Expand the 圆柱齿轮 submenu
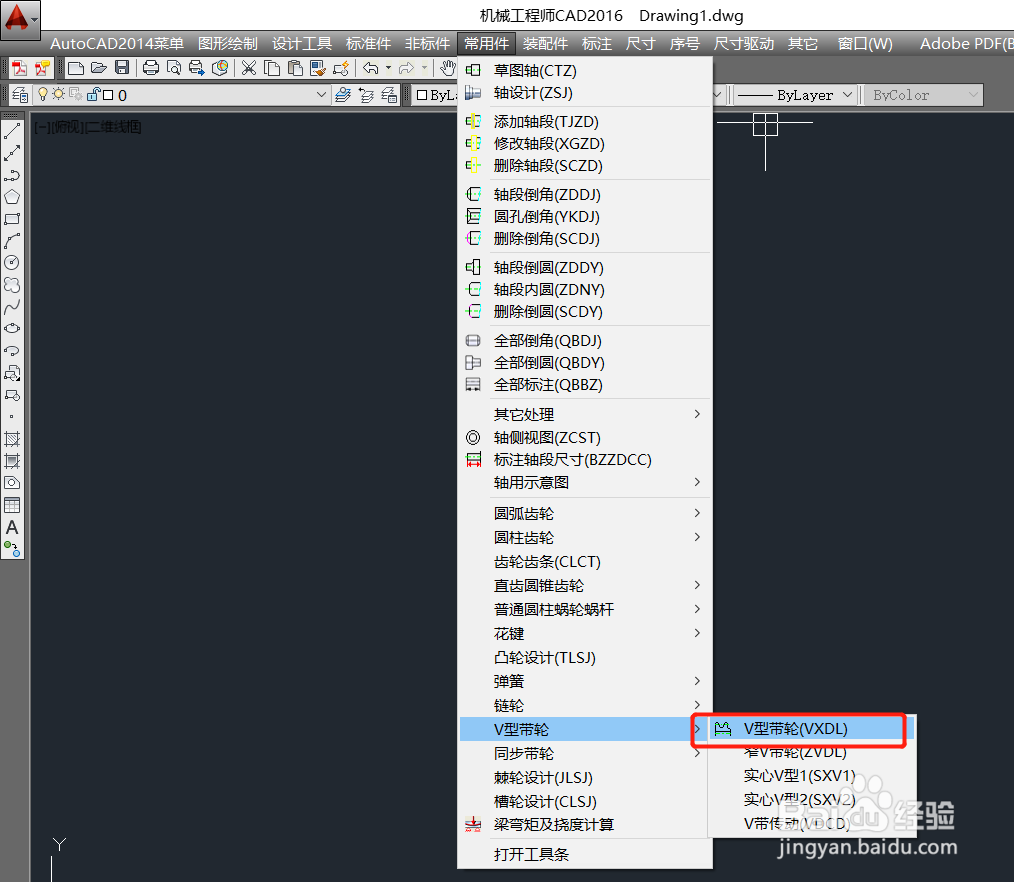This screenshot has height=882, width=1014. tap(585, 537)
